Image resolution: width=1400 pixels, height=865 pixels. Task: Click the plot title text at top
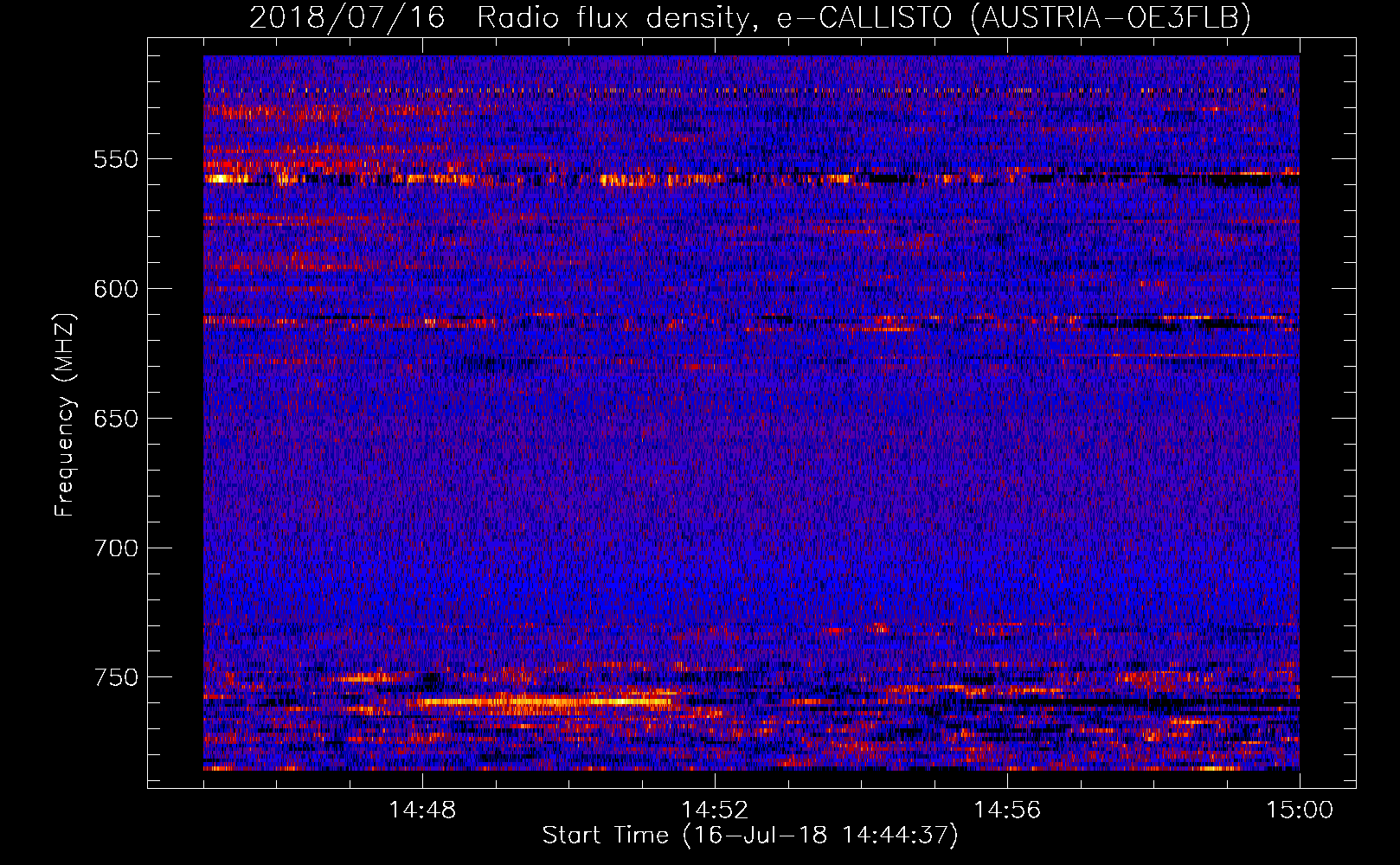(749, 17)
